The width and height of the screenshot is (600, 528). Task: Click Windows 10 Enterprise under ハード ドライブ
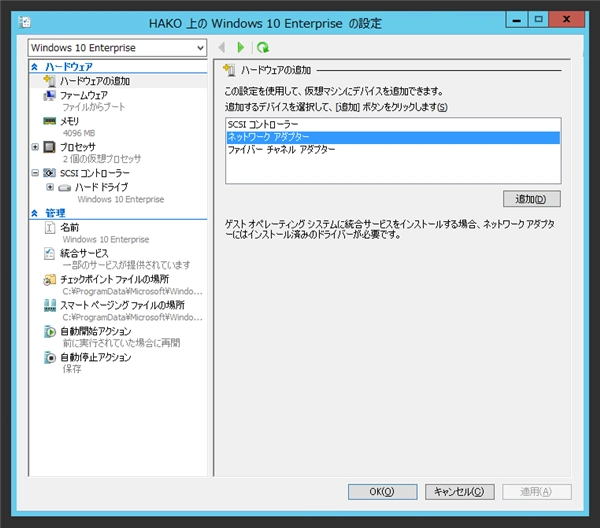click(121, 199)
